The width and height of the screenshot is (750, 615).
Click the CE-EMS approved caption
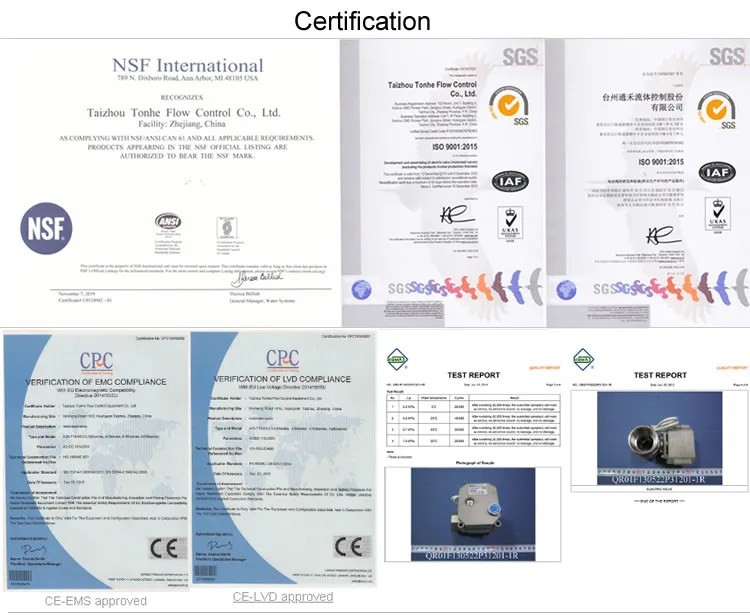96,601
